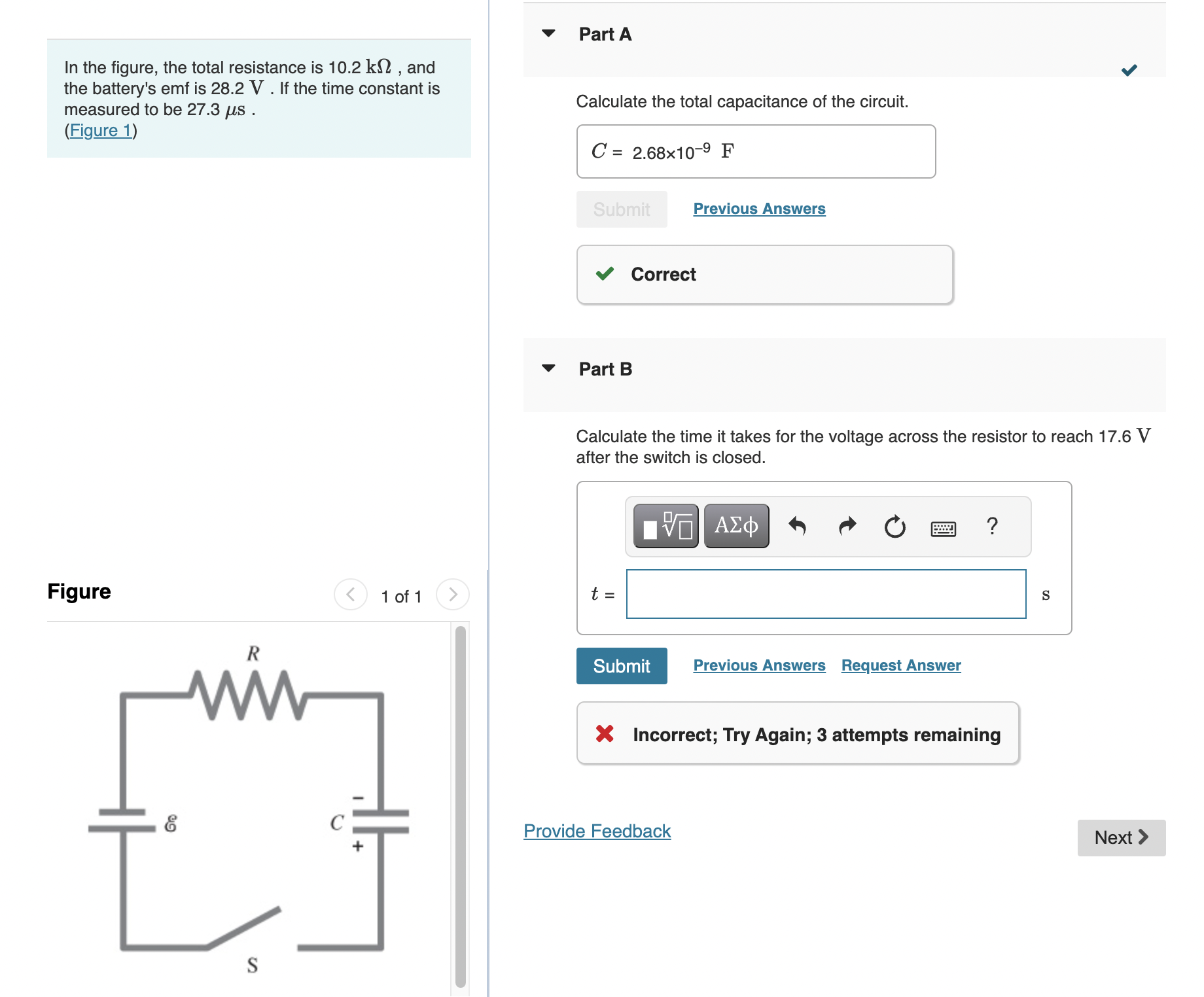Click the previous figure chevron arrow
This screenshot has width=1204, height=997.
click(351, 595)
